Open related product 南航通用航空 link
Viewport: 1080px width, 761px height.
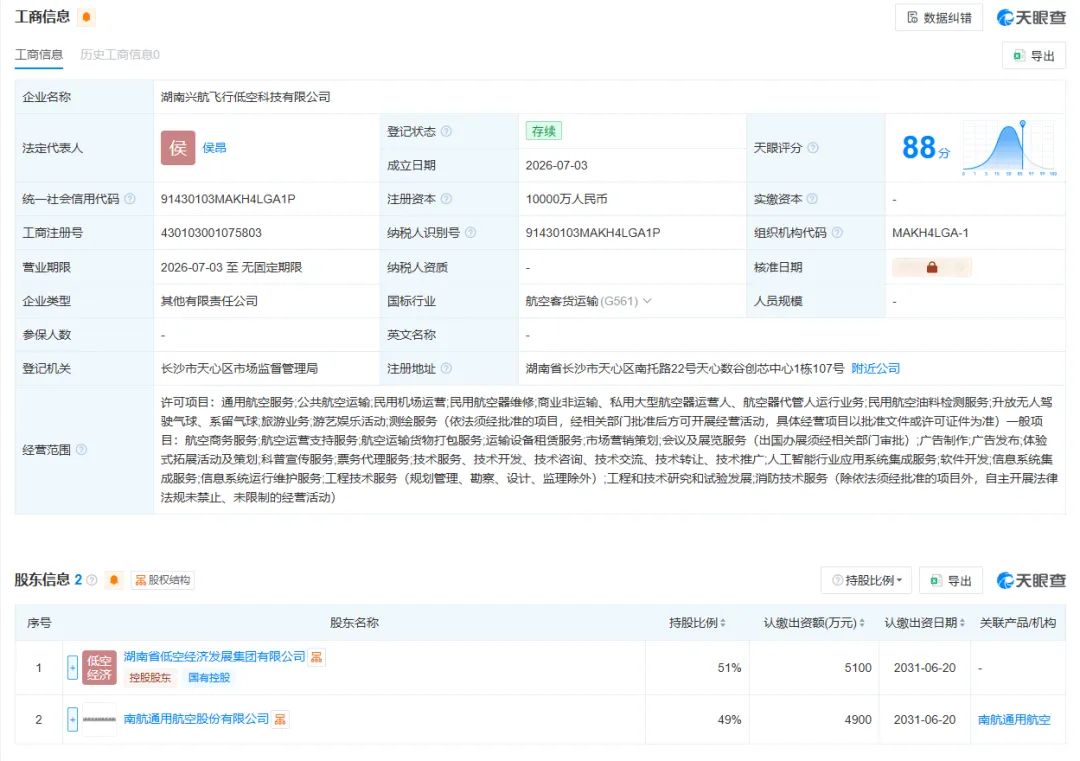click(1014, 720)
